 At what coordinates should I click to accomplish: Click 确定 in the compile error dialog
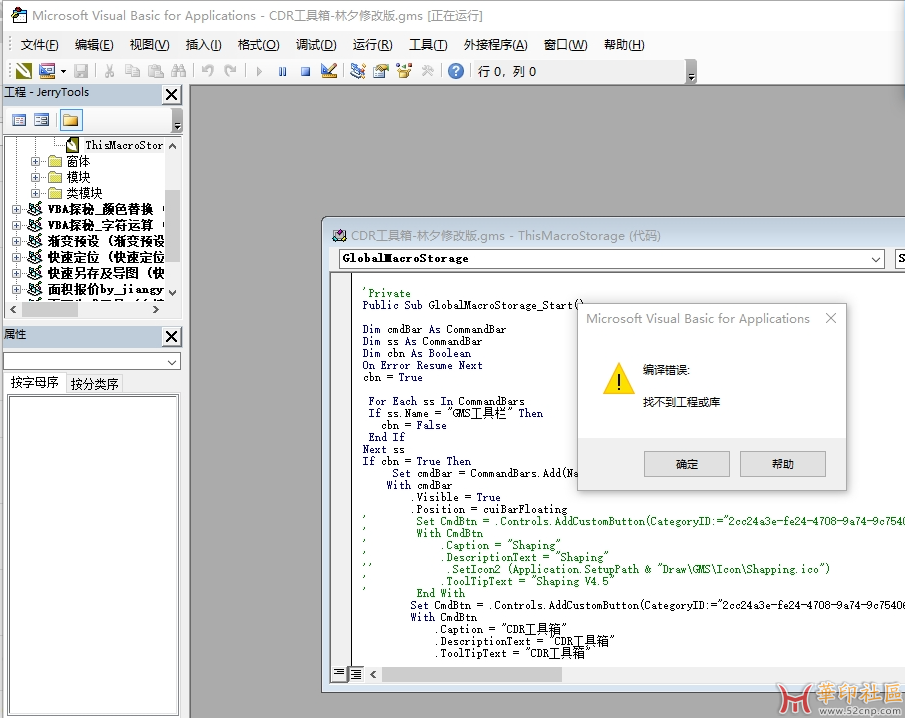point(687,464)
